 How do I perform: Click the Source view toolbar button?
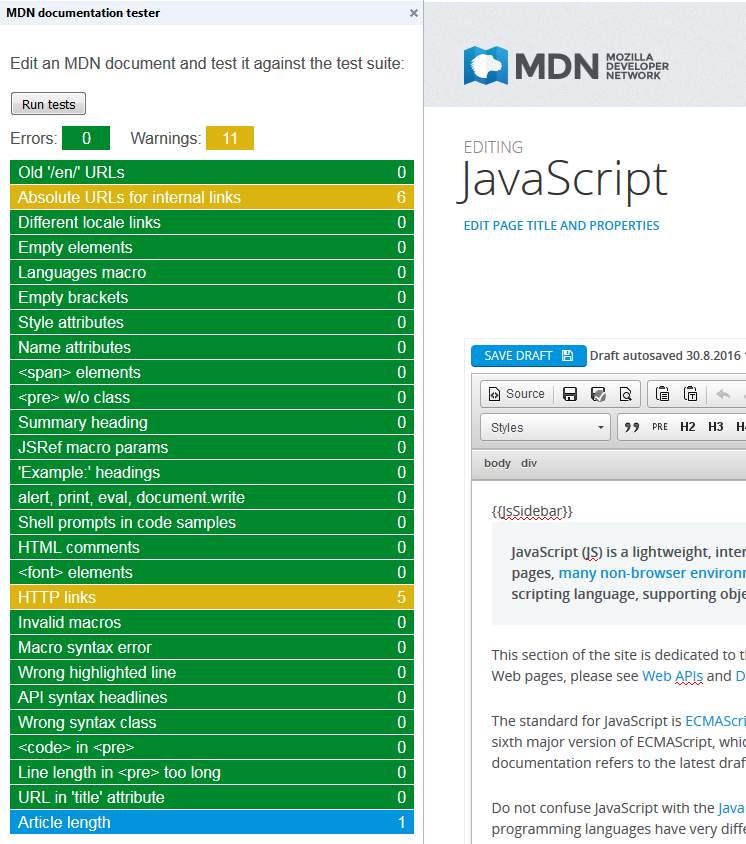point(517,394)
